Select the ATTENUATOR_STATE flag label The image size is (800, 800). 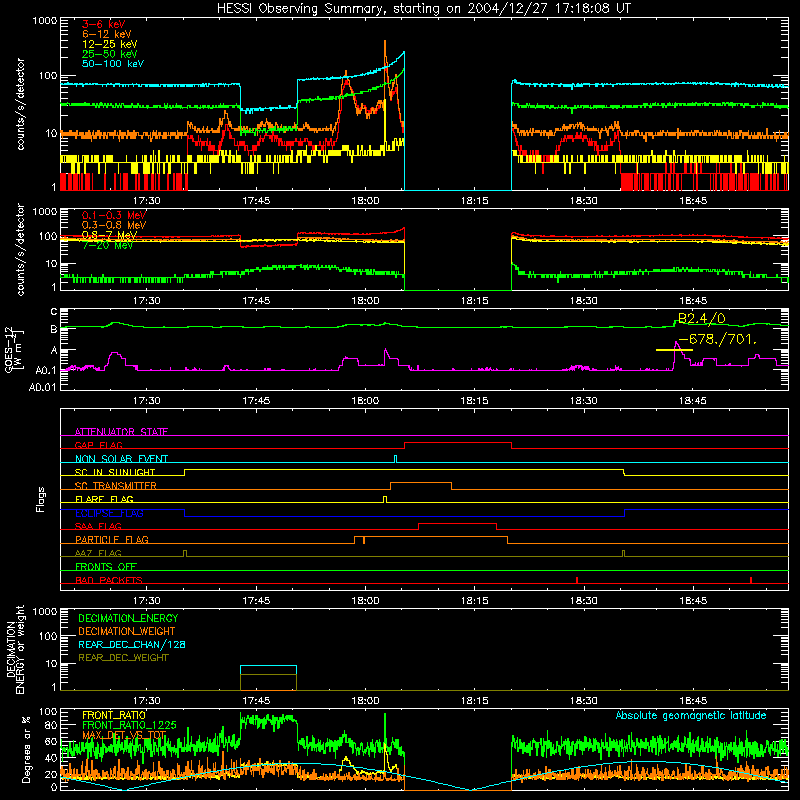121,432
